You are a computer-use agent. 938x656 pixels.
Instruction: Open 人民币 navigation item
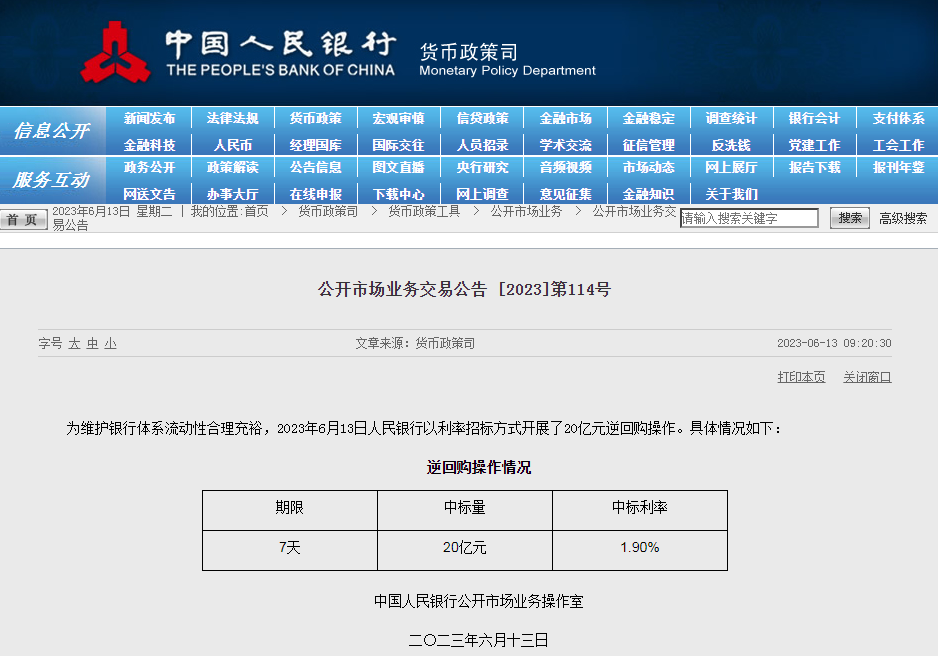(x=232, y=145)
